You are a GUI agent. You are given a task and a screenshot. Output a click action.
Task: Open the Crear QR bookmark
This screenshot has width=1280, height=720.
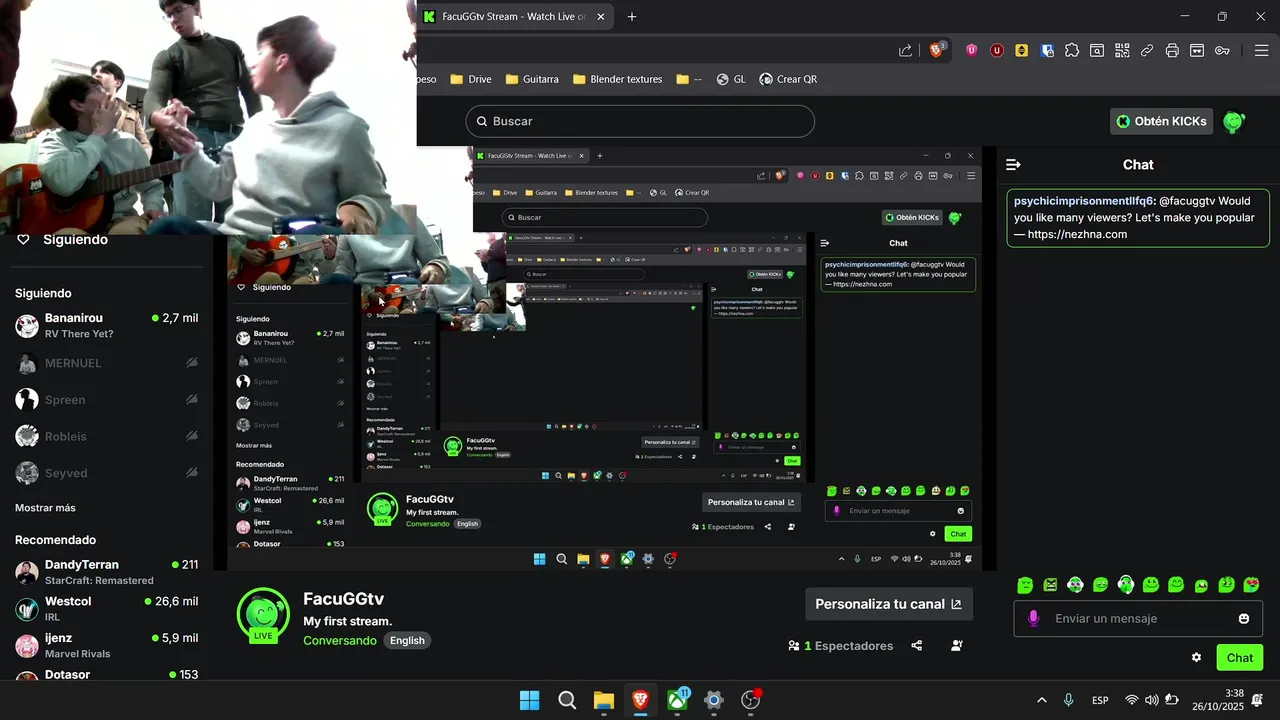pos(788,79)
